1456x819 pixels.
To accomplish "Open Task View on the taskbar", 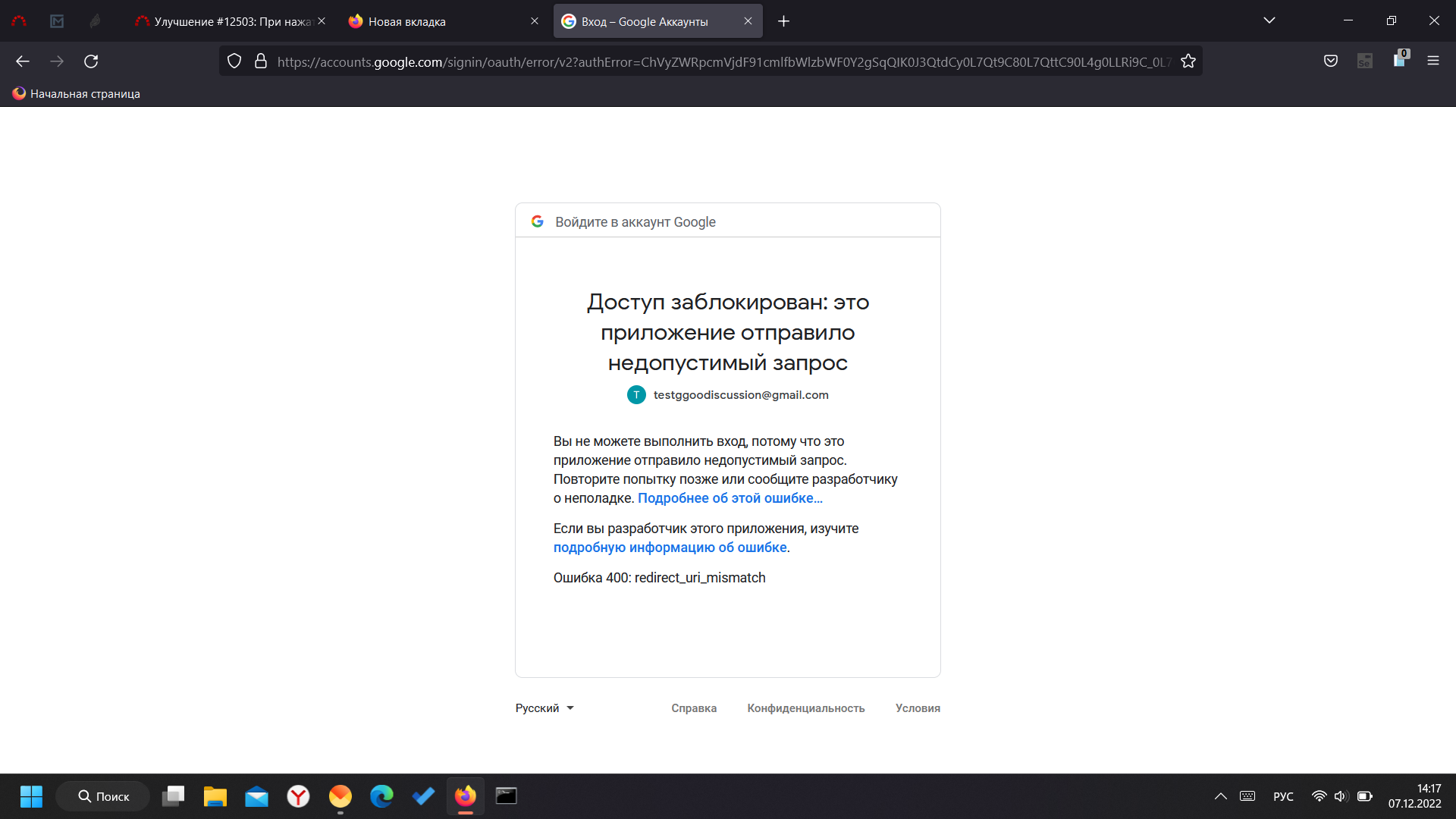I will pos(174,796).
